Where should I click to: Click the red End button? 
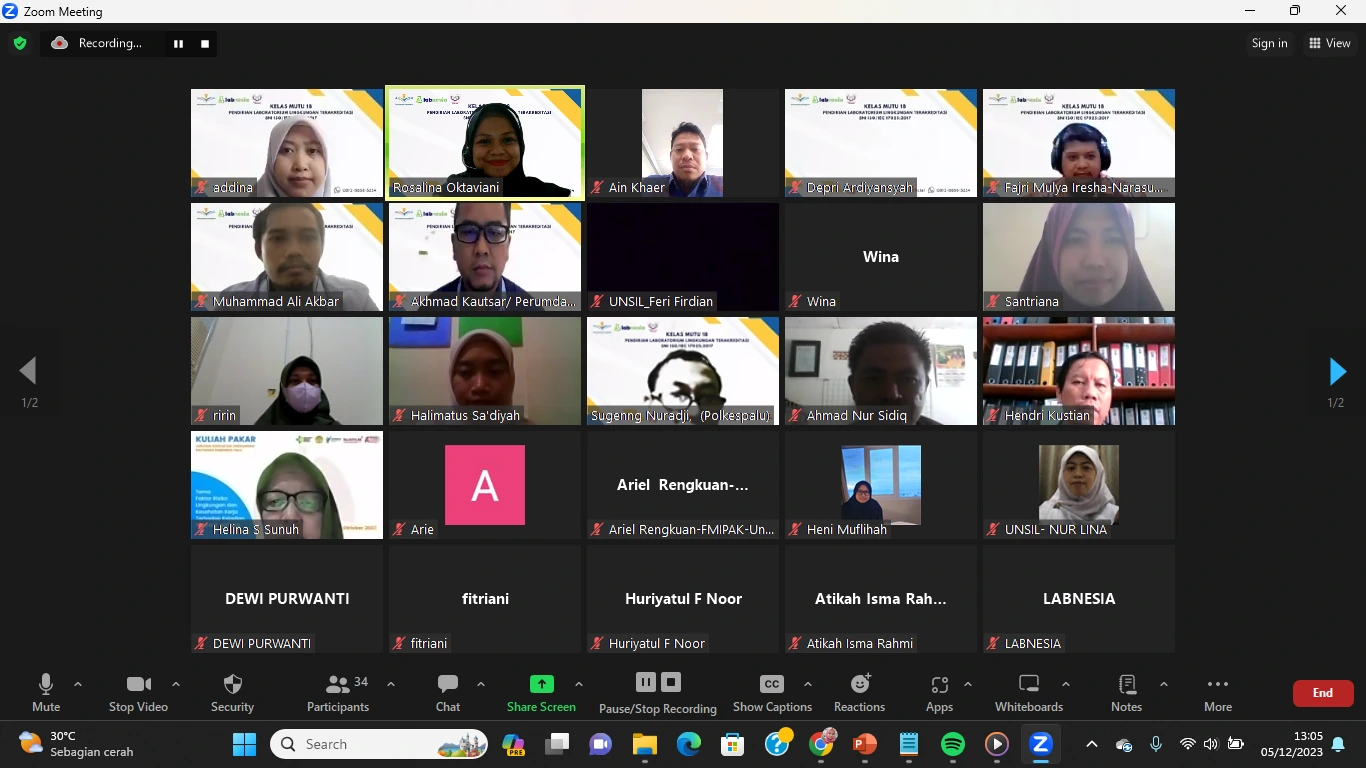1322,693
